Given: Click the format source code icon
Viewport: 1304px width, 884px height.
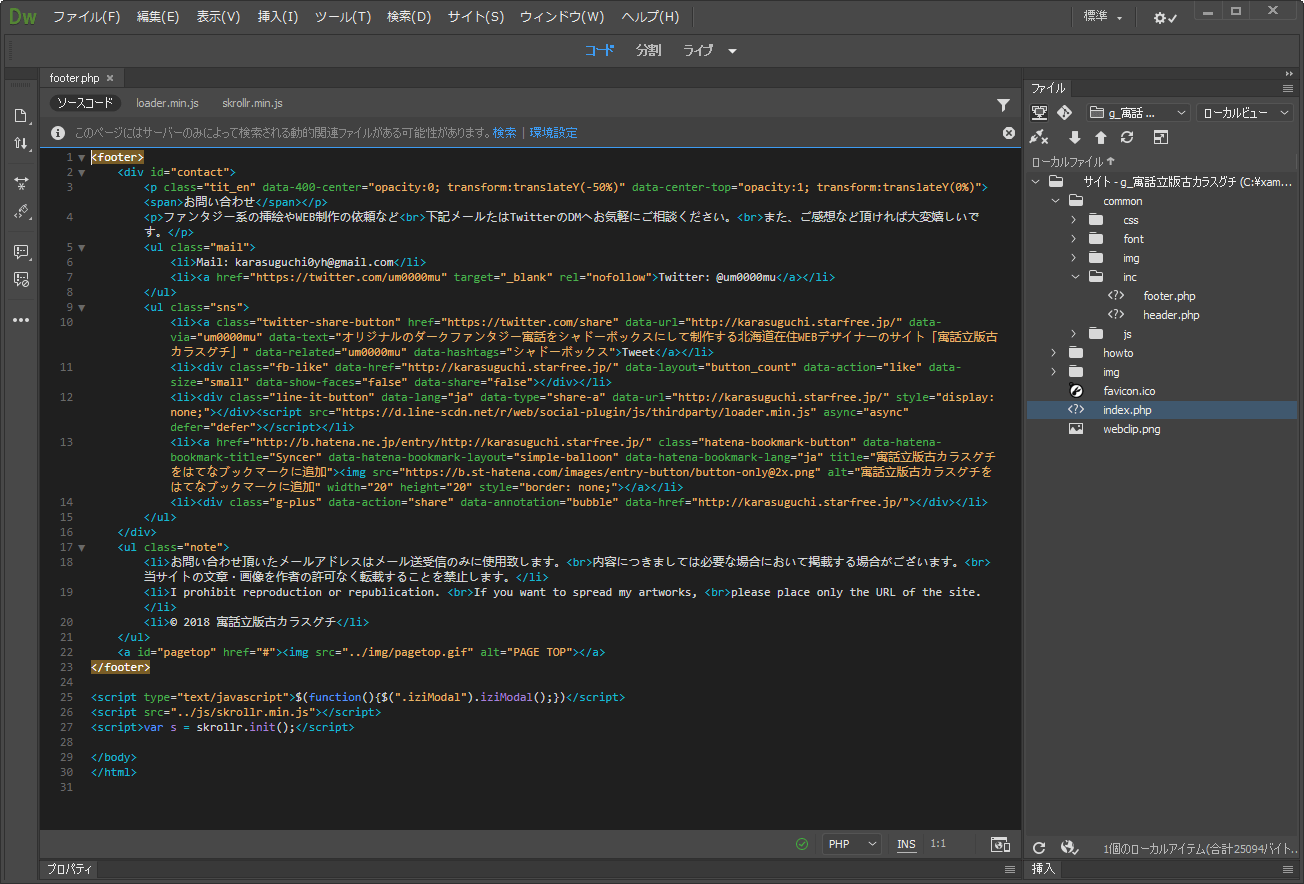Looking at the screenshot, I should pyautogui.click(x=20, y=212).
